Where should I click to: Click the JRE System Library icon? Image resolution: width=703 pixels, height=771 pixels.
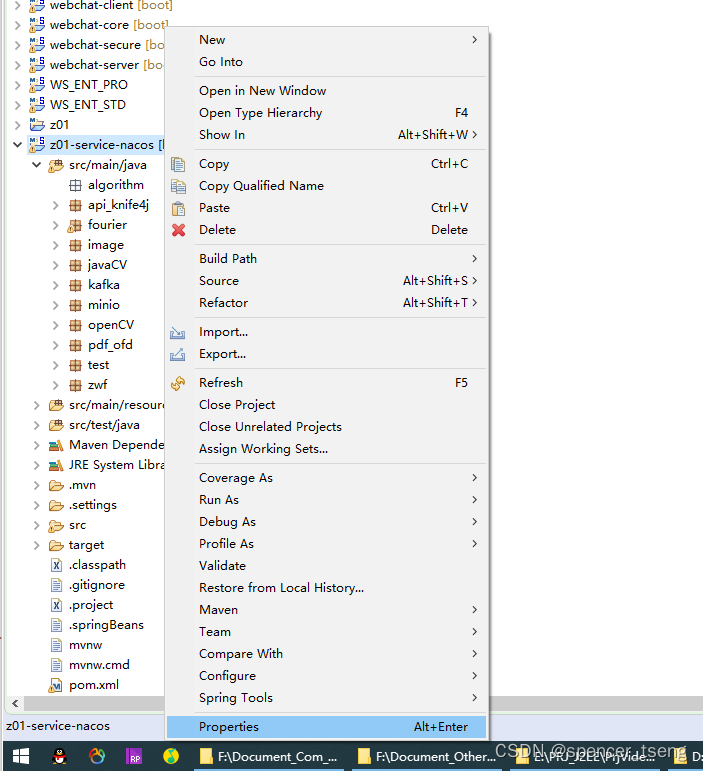[56, 465]
